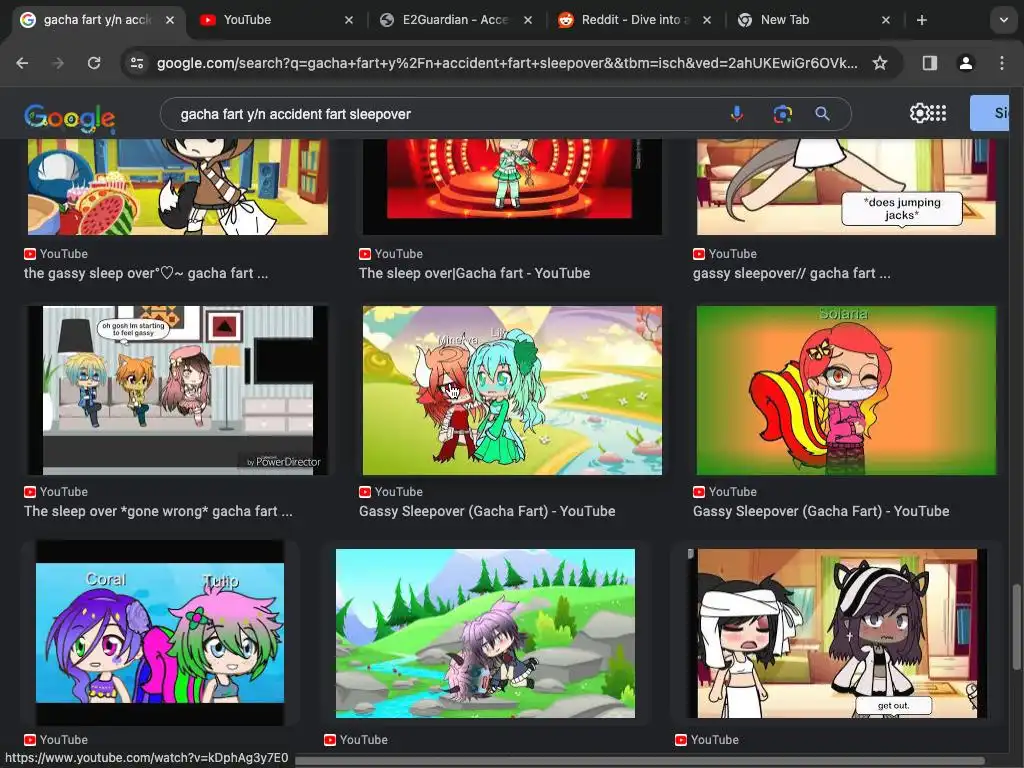This screenshot has width=1024, height=768.
Task: Click YouTube source above 'gassy sleepover// gacha'
Action: coord(725,253)
